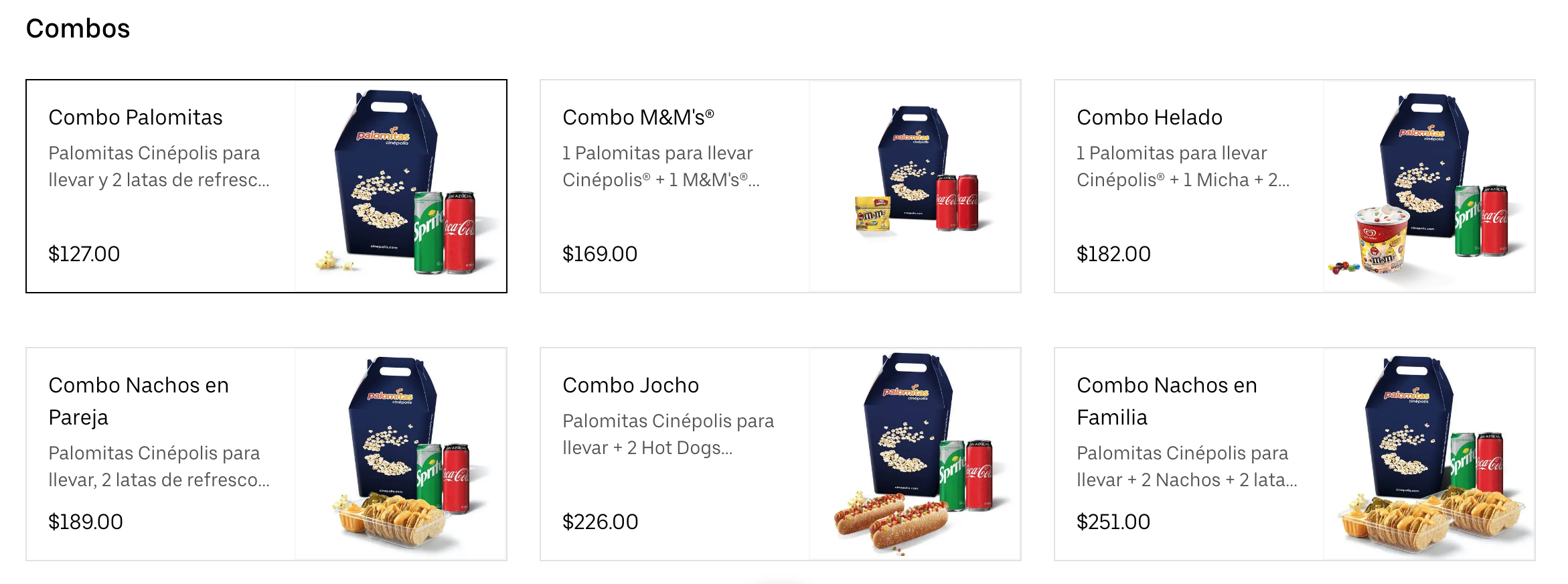Select the $251.00 price
Image resolution: width=1568 pixels, height=584 pixels.
[1113, 522]
